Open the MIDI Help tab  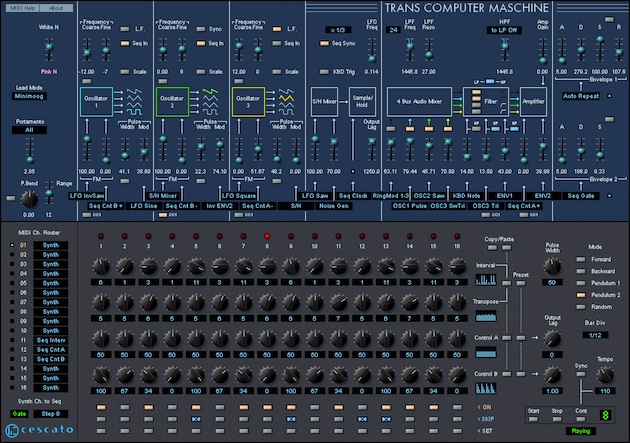[x=22, y=8]
